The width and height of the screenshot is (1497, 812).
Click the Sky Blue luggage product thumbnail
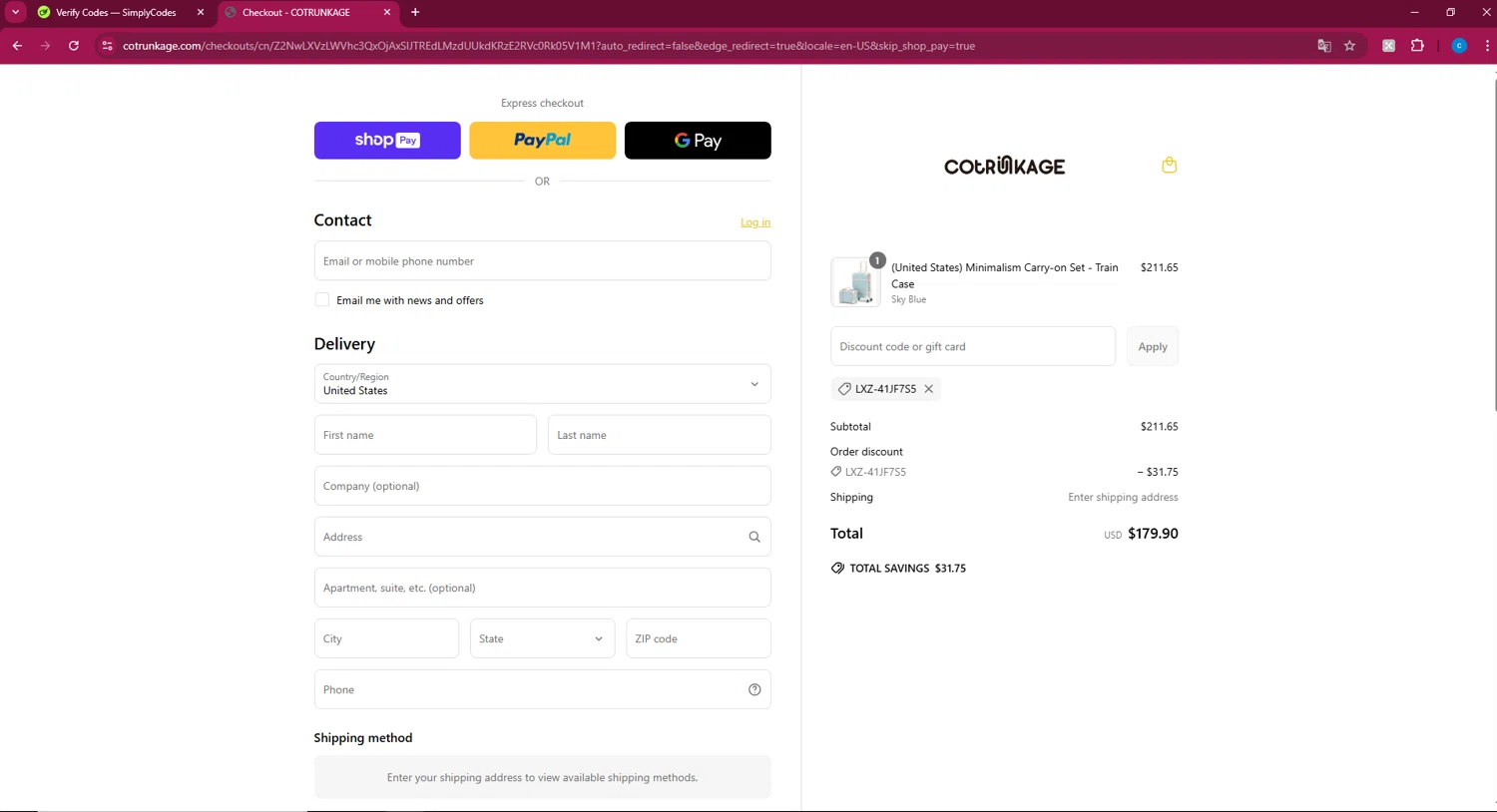[855, 282]
